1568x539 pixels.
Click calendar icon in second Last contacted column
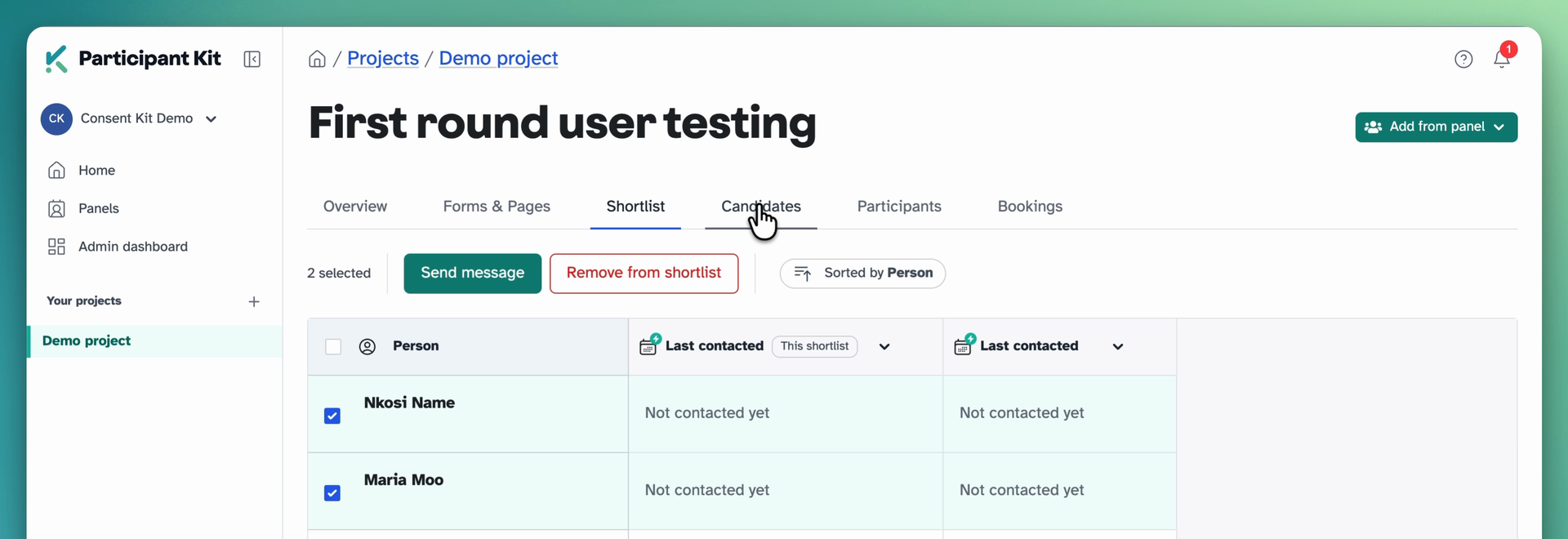(964, 345)
